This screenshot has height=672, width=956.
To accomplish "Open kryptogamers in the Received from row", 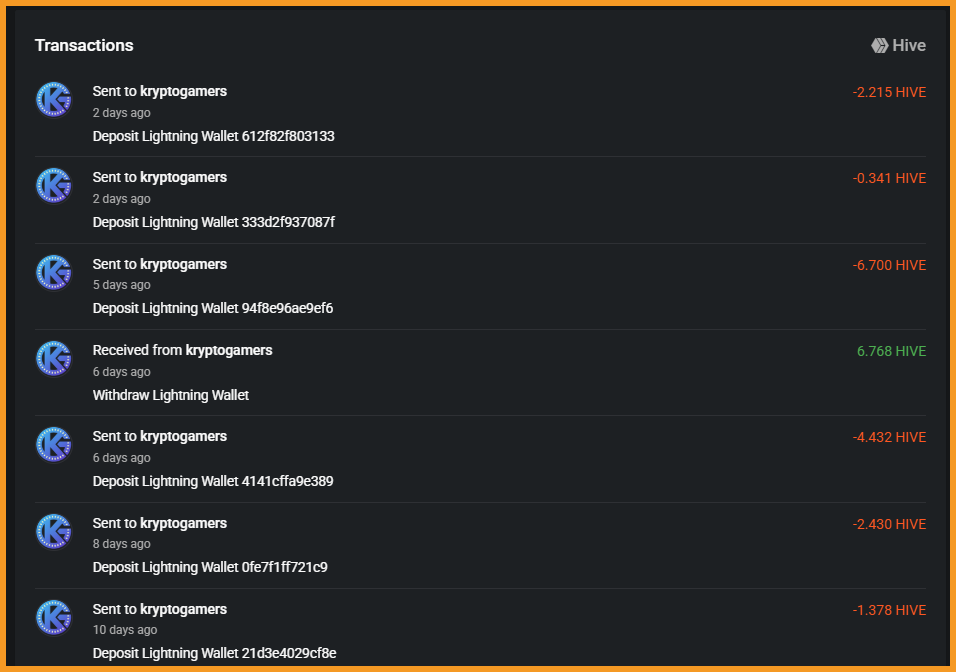I will 229,350.
